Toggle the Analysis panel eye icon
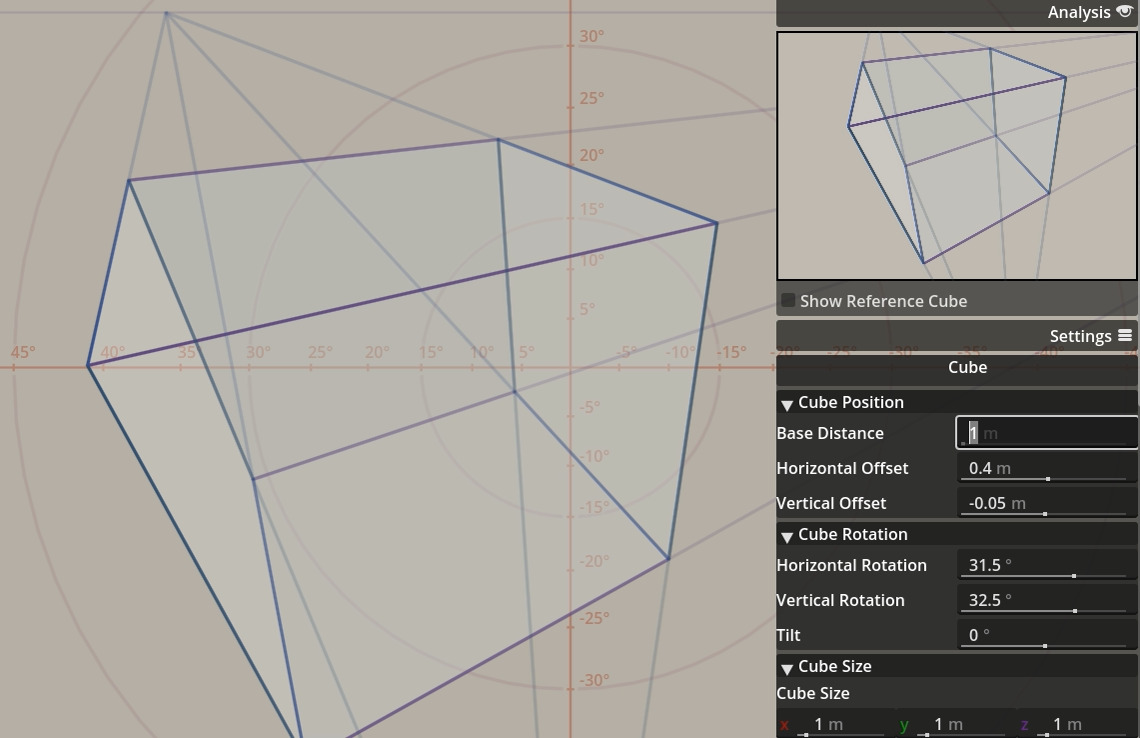The width and height of the screenshot is (1140, 738). [x=1124, y=12]
